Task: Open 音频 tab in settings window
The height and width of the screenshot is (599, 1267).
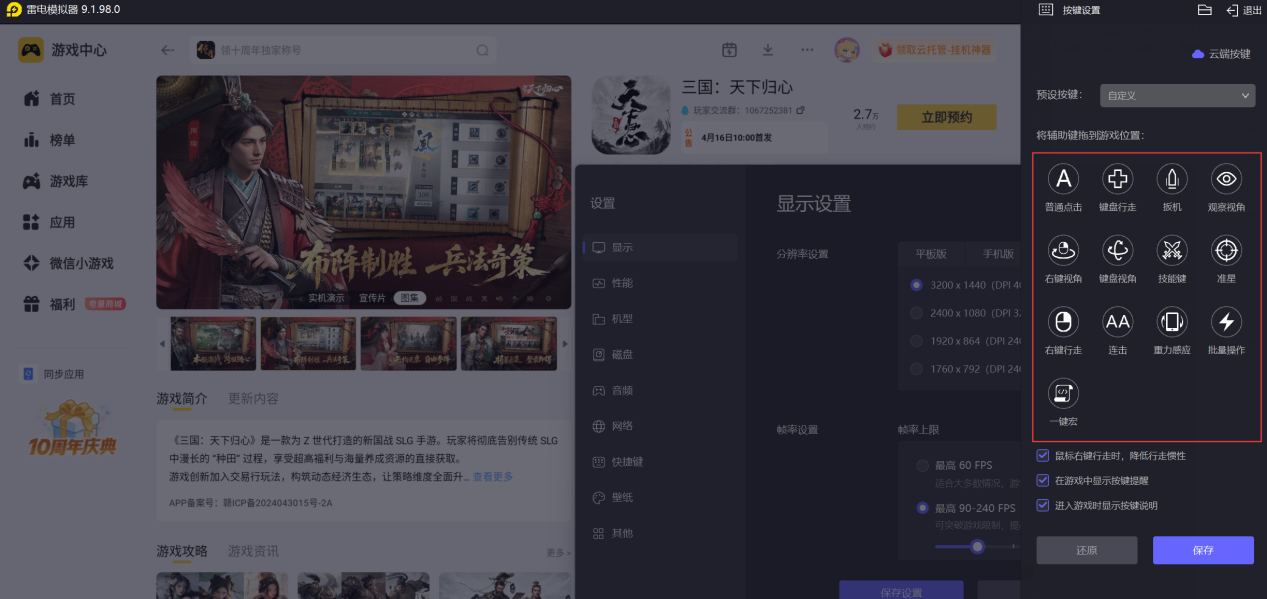Action: tap(660, 390)
